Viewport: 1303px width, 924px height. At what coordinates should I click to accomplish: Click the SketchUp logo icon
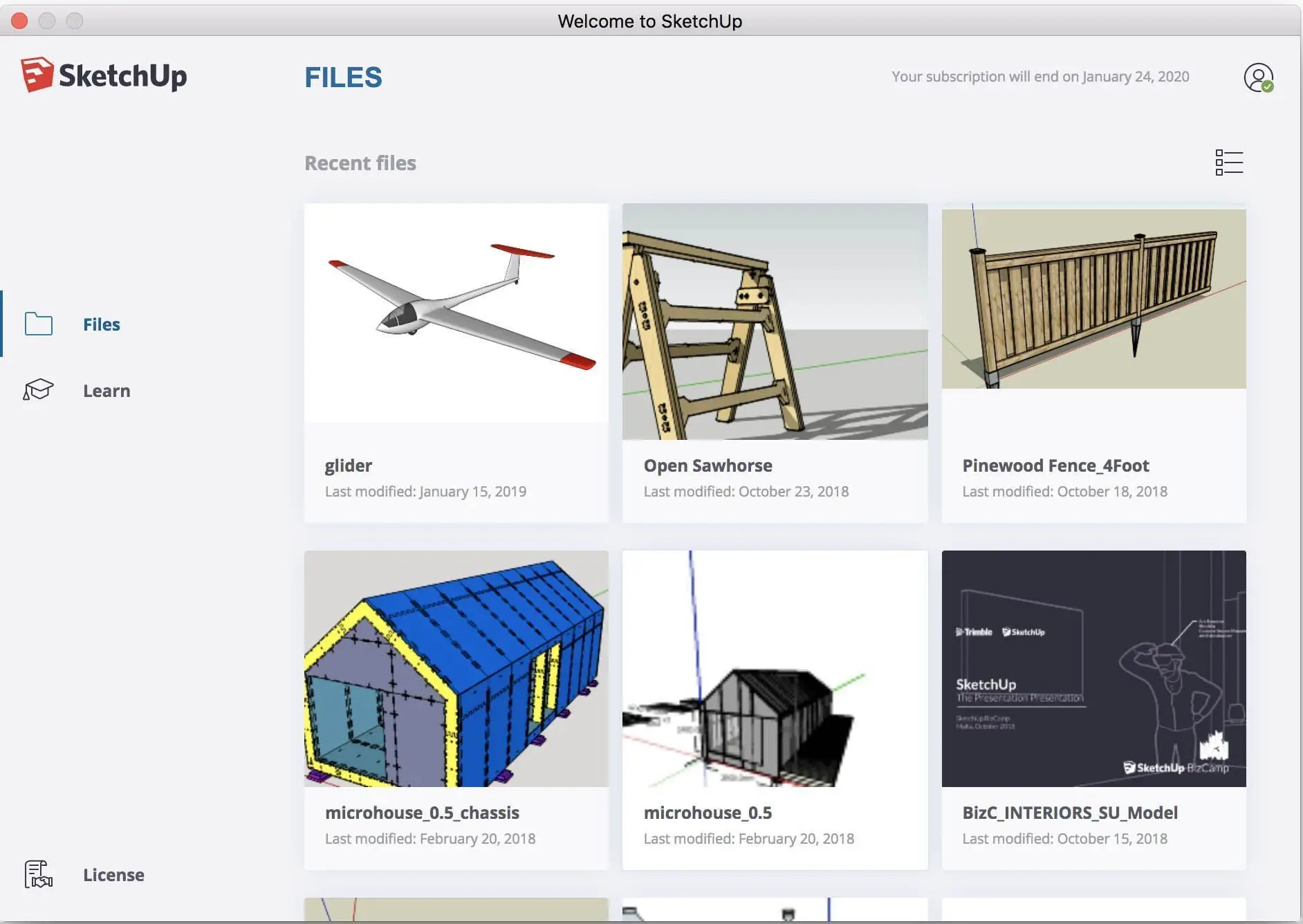pyautogui.click(x=37, y=75)
